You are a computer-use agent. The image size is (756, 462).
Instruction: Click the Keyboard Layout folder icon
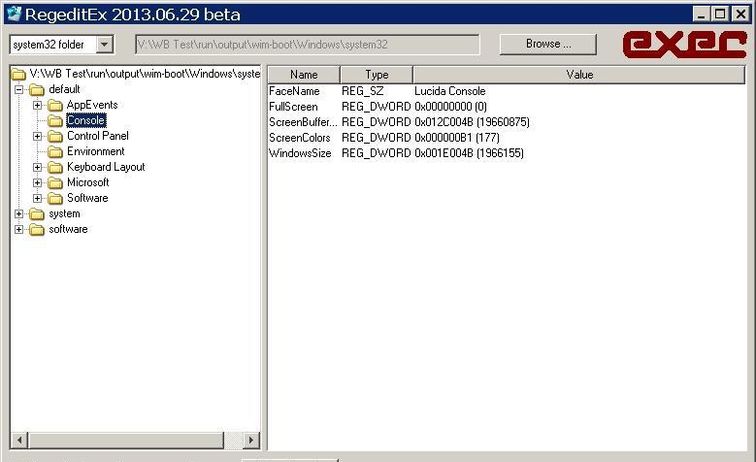click(56, 167)
